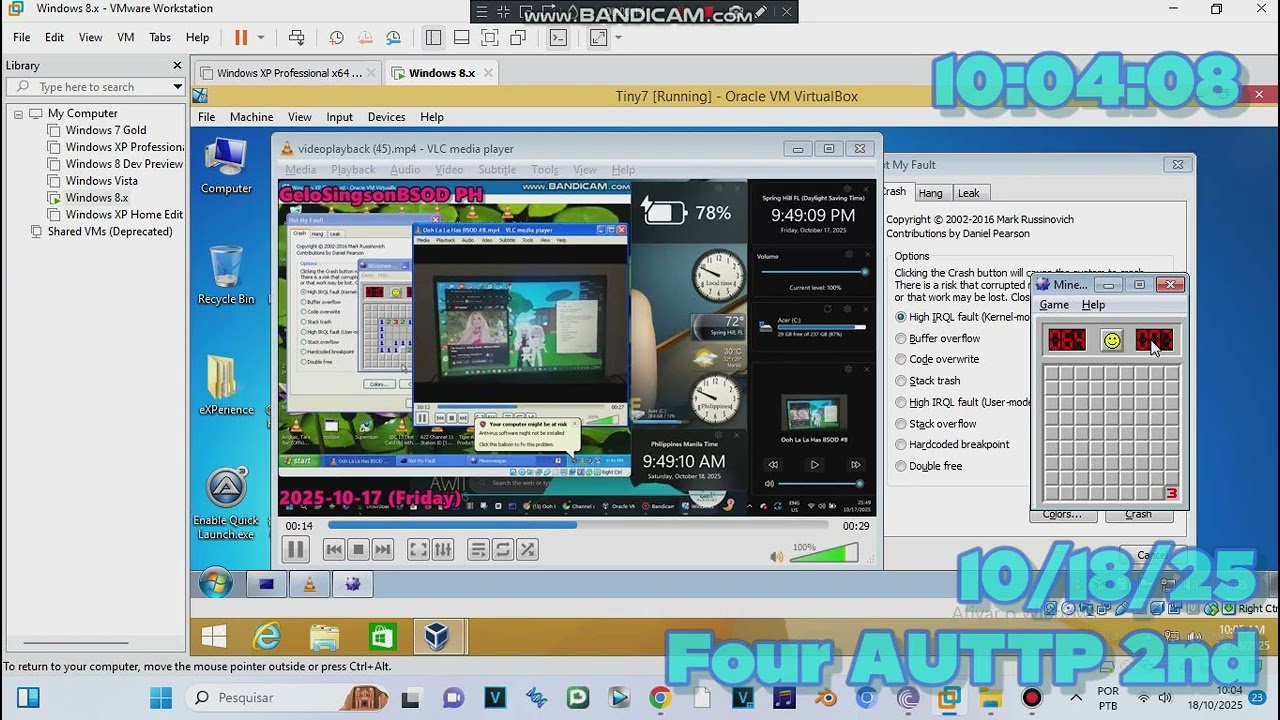The height and width of the screenshot is (720, 1280).
Task: Enter VMware full screen mode icon
Action: (x=489, y=38)
